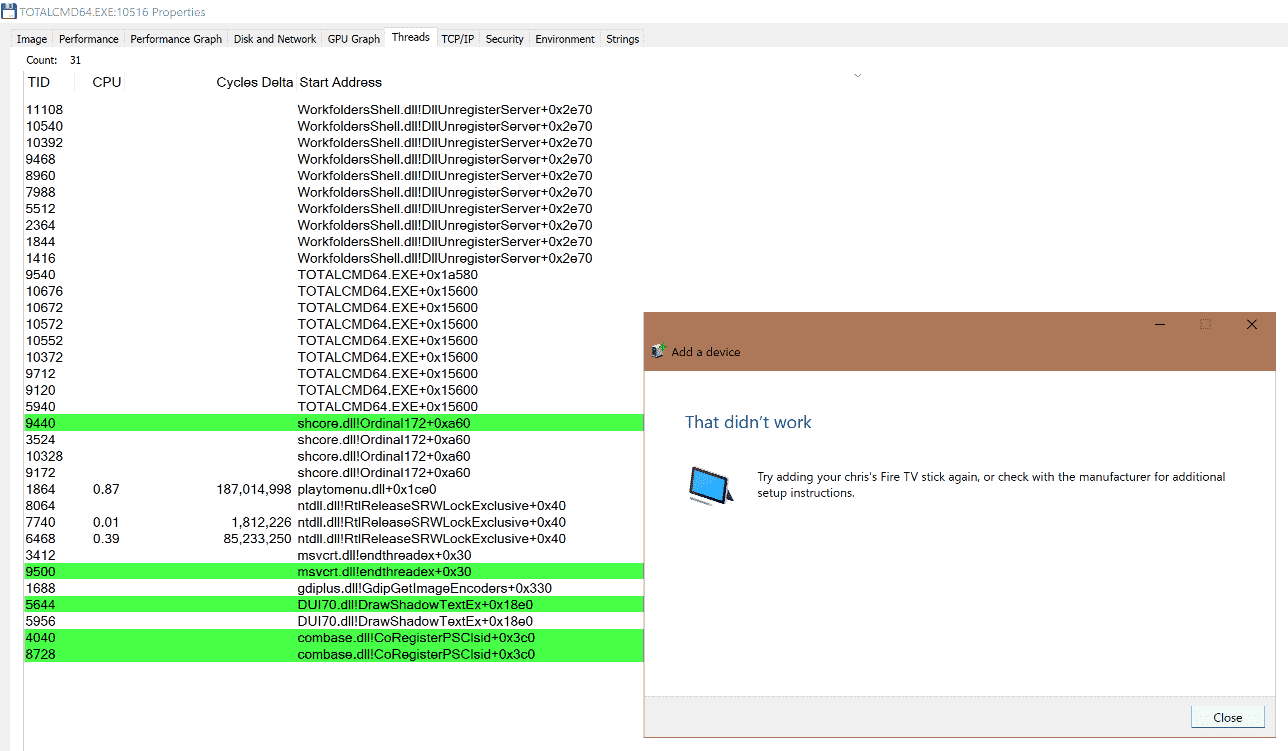Select thread 9172 shcore.dll row
The height and width of the screenshot is (751, 1288).
pyautogui.click(x=333, y=472)
